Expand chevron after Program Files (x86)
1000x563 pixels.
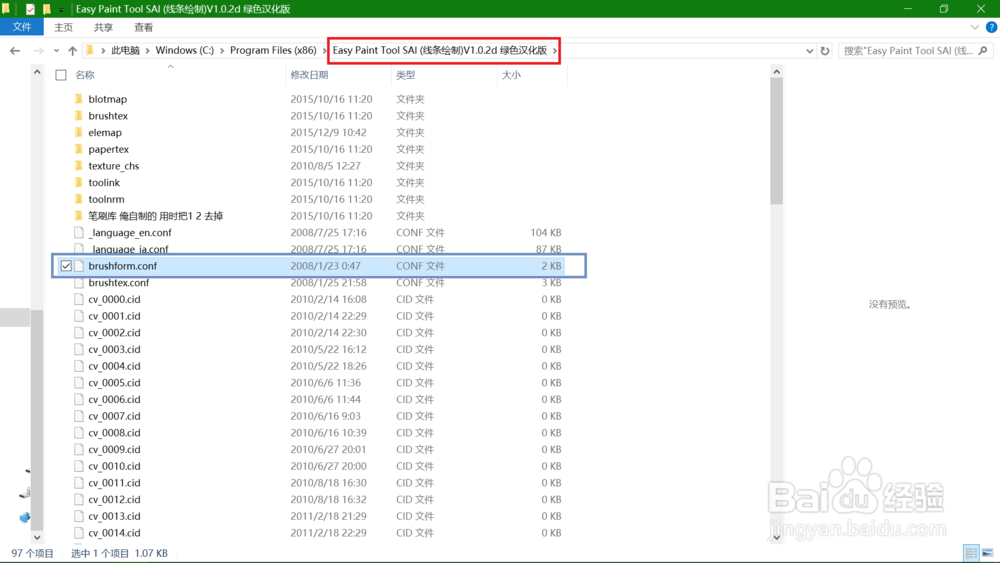(325, 50)
